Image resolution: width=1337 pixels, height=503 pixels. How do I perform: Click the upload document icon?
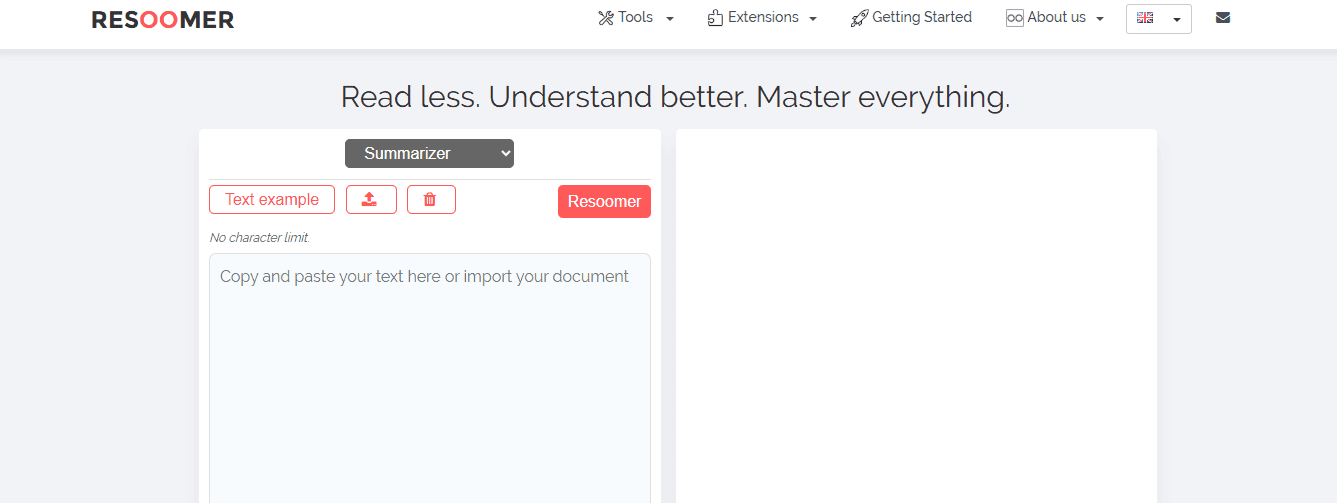[x=371, y=199]
